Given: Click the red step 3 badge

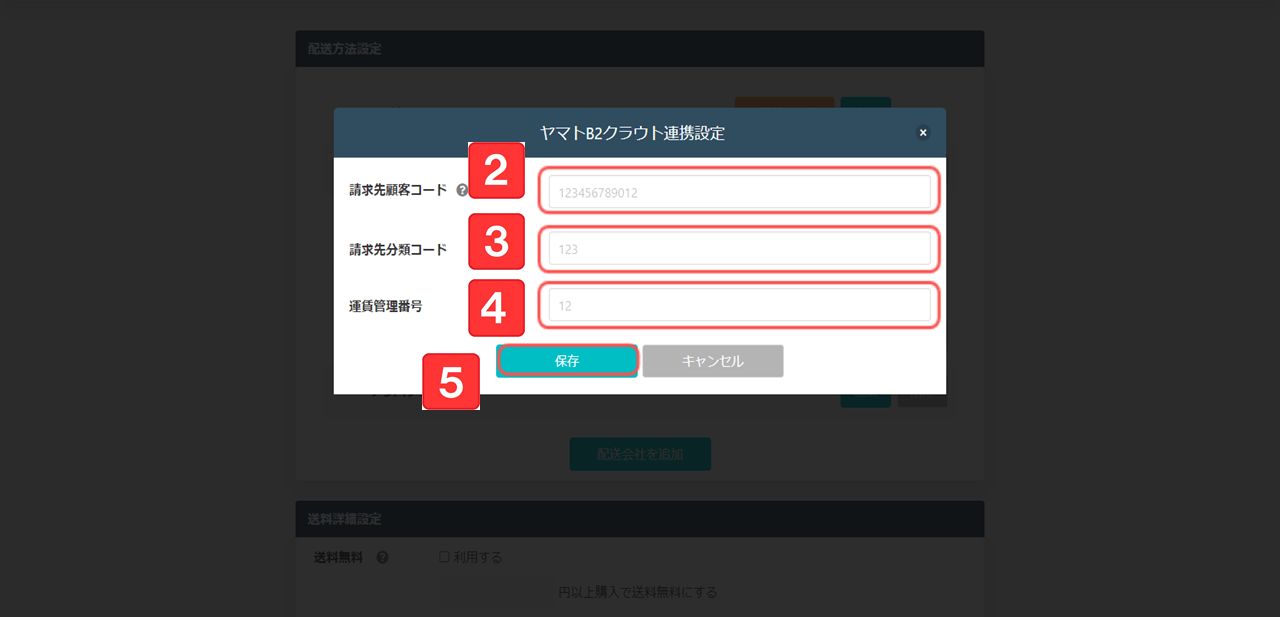Looking at the screenshot, I should (497, 241).
